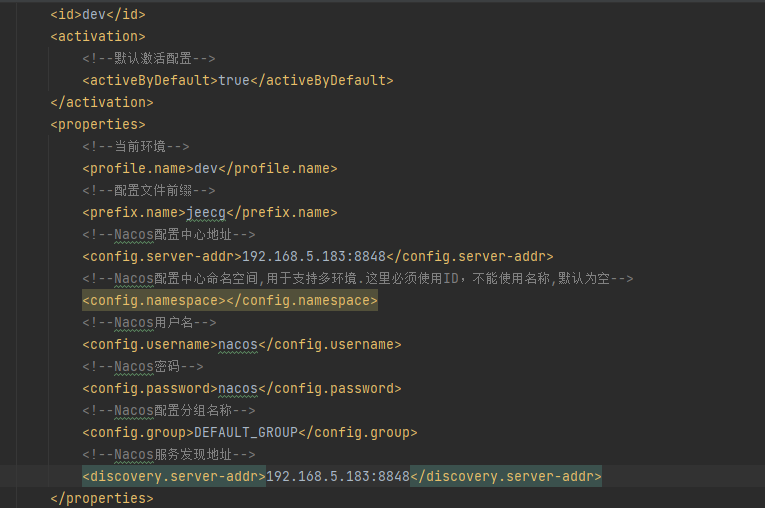Click the closing profile.name tag
765x508 pixels.
point(278,168)
